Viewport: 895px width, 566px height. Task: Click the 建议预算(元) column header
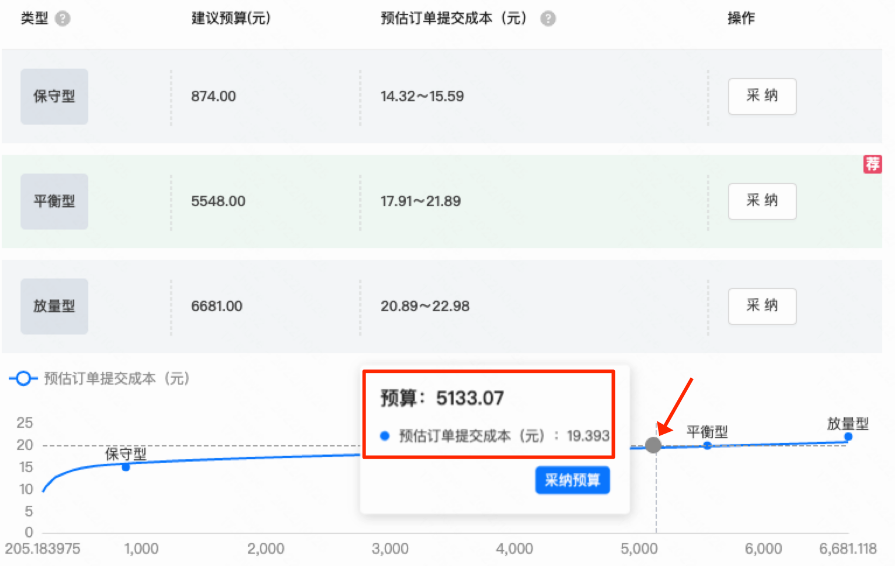pyautogui.click(x=231, y=18)
